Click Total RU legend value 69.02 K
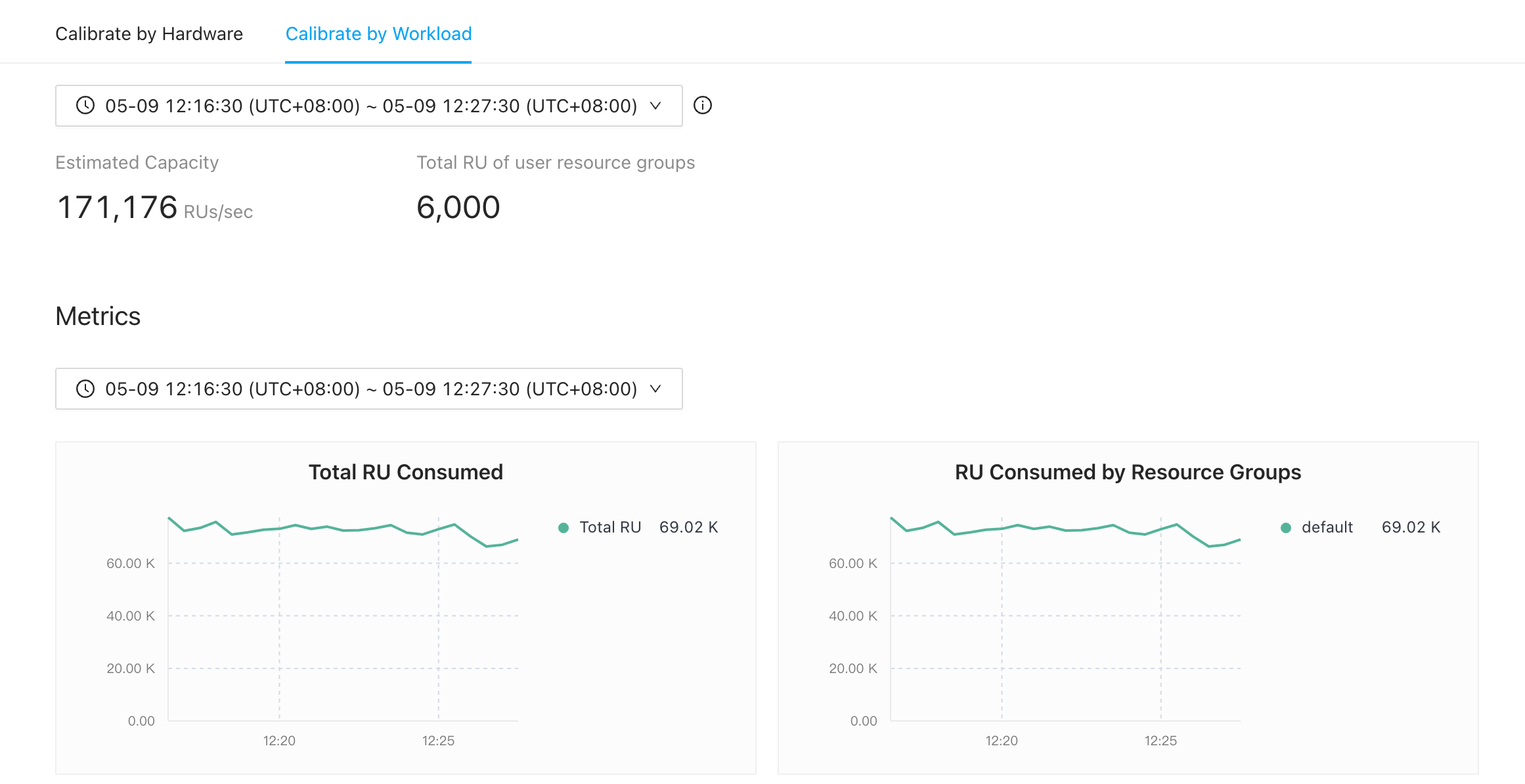This screenshot has height=784, width=1525. click(x=688, y=527)
